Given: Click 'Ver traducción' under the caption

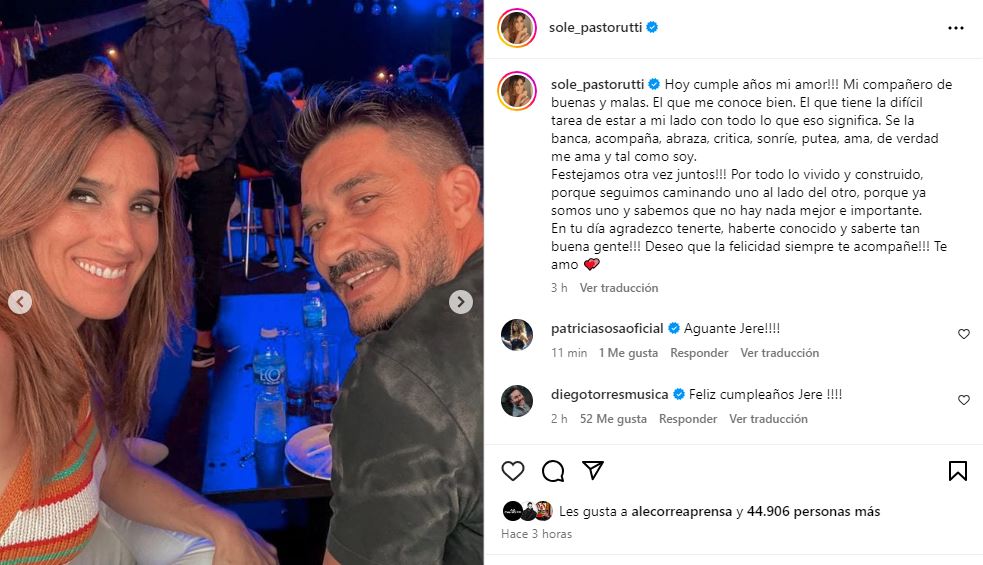Looking at the screenshot, I should [x=619, y=288].
